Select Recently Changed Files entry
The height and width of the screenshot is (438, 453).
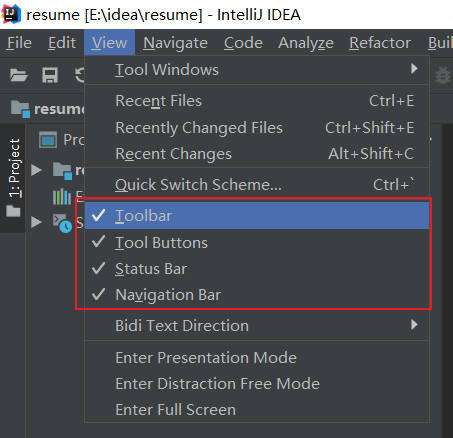point(257,128)
